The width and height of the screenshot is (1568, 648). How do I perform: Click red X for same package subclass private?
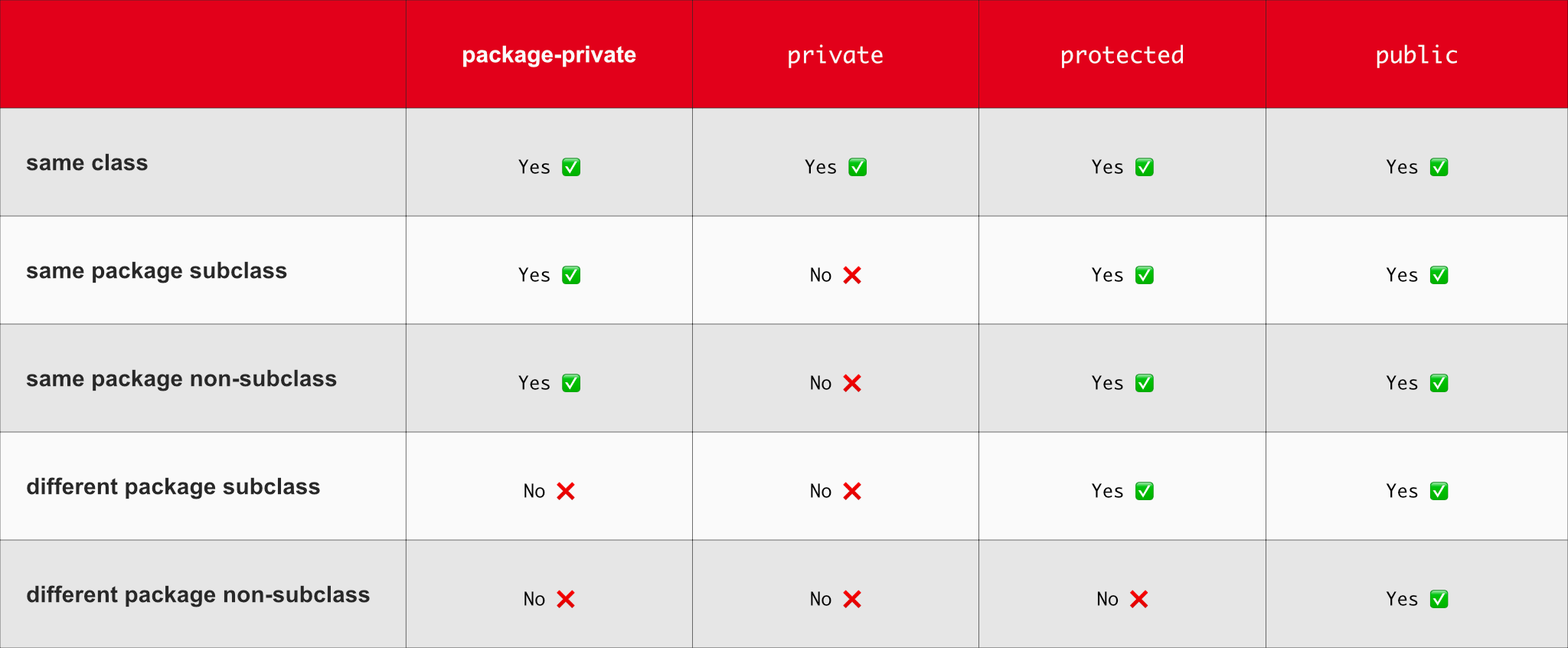tap(852, 275)
